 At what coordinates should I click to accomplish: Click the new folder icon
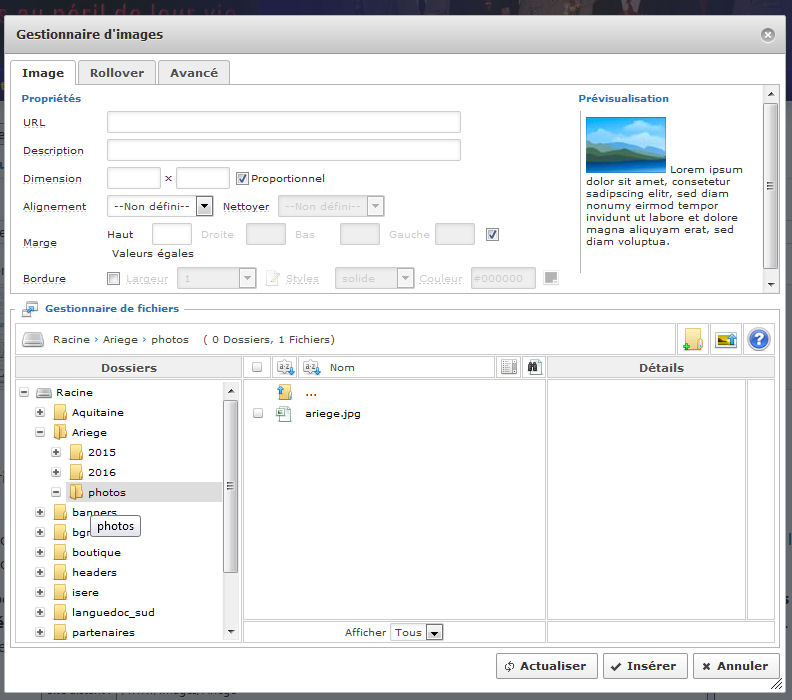692,339
